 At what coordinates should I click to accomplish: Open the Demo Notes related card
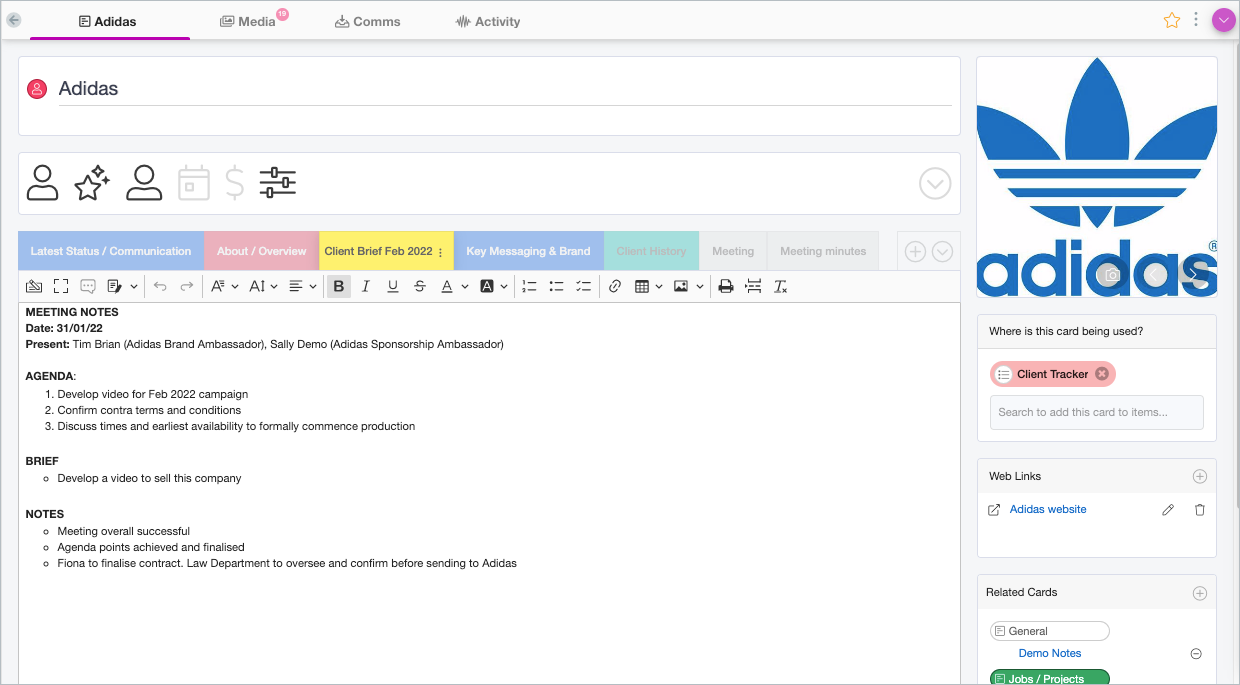click(1049, 654)
